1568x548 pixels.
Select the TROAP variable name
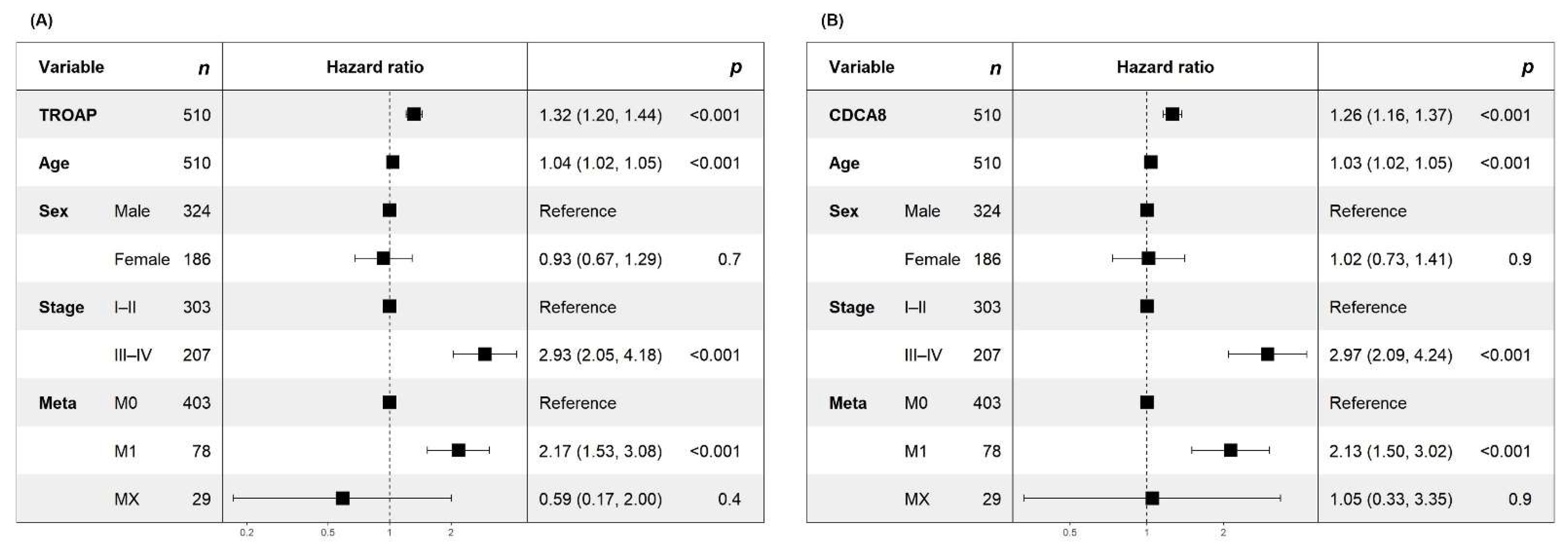coord(67,115)
